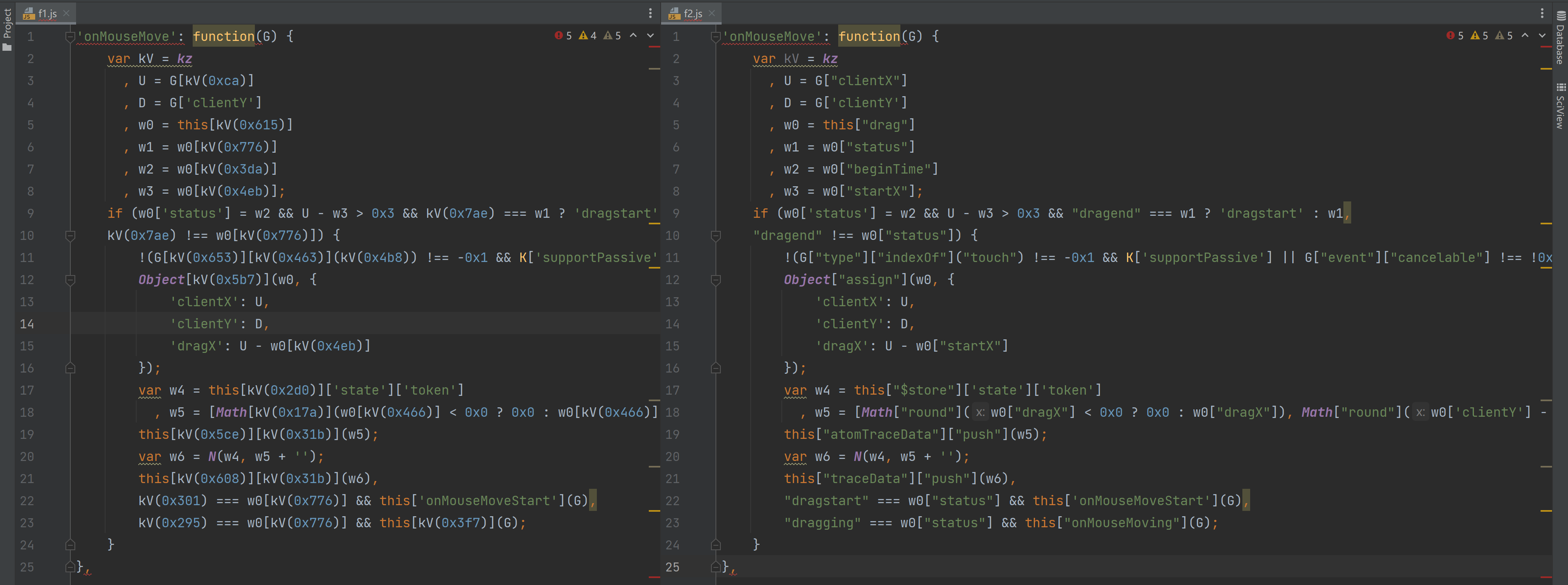Click the weak warning count in f2.js
The image size is (1568, 585).
coord(1504,36)
